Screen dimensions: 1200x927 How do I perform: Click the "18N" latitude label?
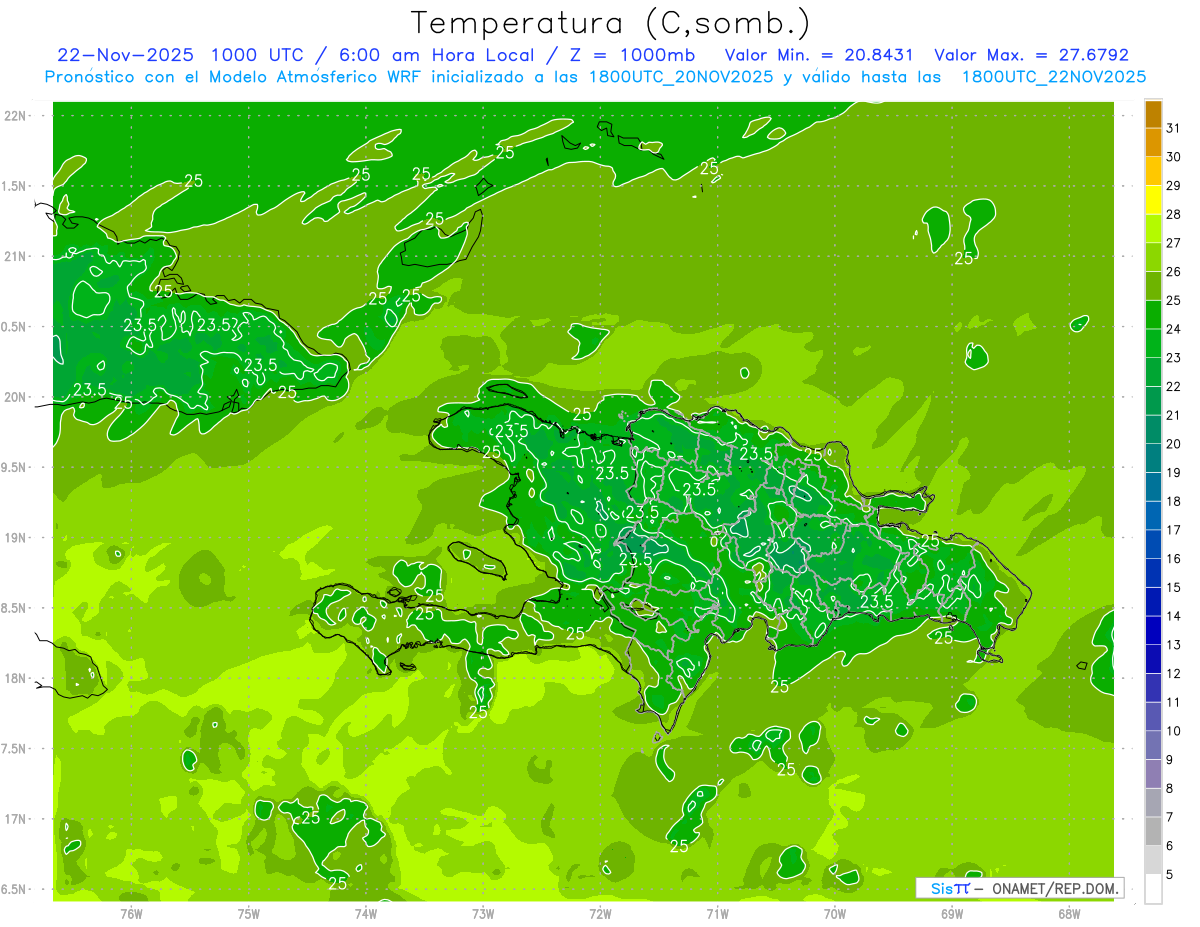coord(14,678)
